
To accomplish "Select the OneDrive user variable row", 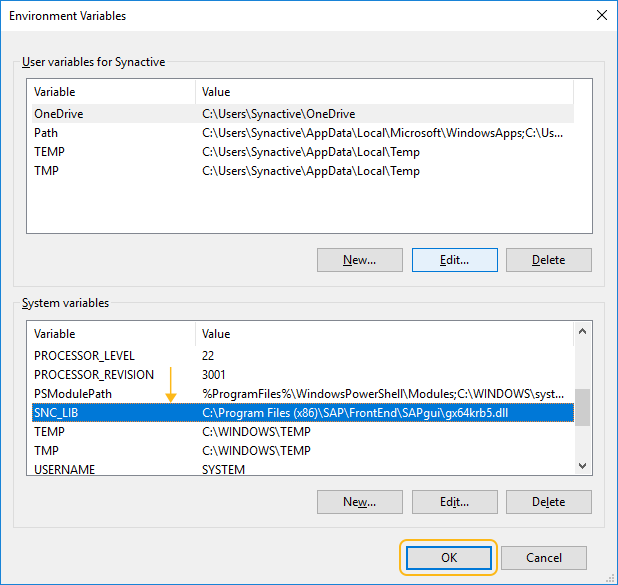I will [303, 114].
